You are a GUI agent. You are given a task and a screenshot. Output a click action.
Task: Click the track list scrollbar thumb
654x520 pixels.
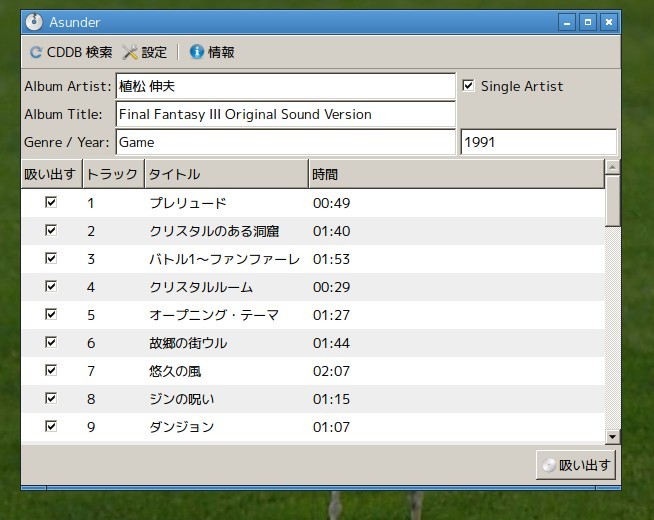pyautogui.click(x=612, y=201)
